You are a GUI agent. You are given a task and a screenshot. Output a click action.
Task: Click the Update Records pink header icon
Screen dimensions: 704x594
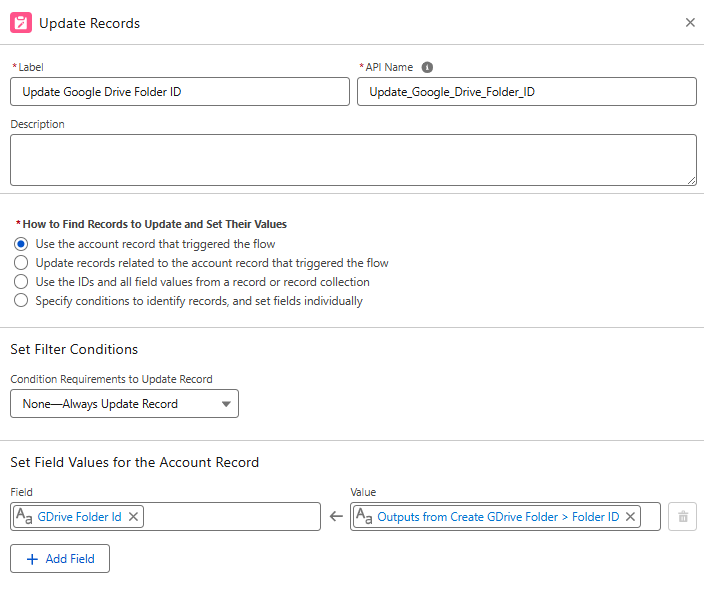click(21, 23)
